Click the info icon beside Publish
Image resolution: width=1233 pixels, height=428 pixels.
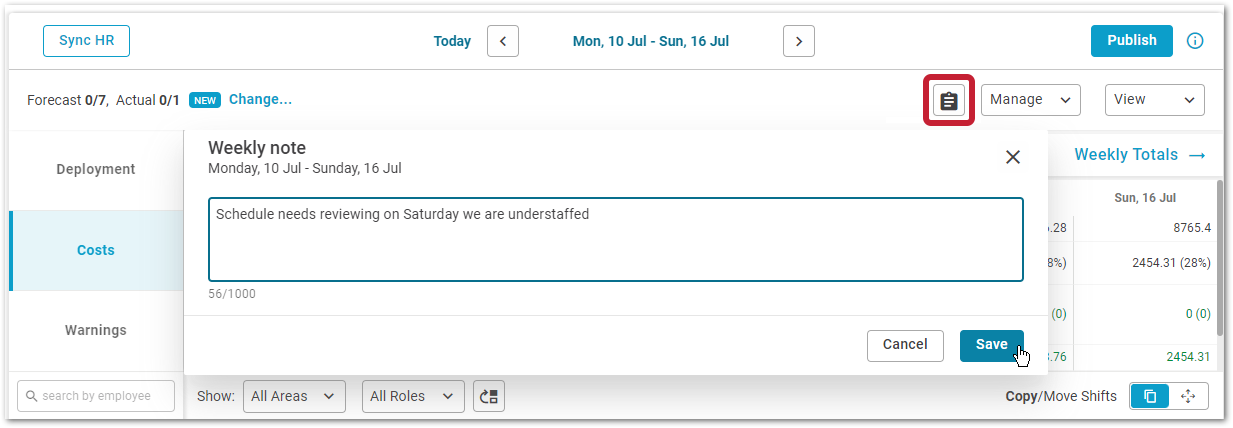tap(1194, 41)
